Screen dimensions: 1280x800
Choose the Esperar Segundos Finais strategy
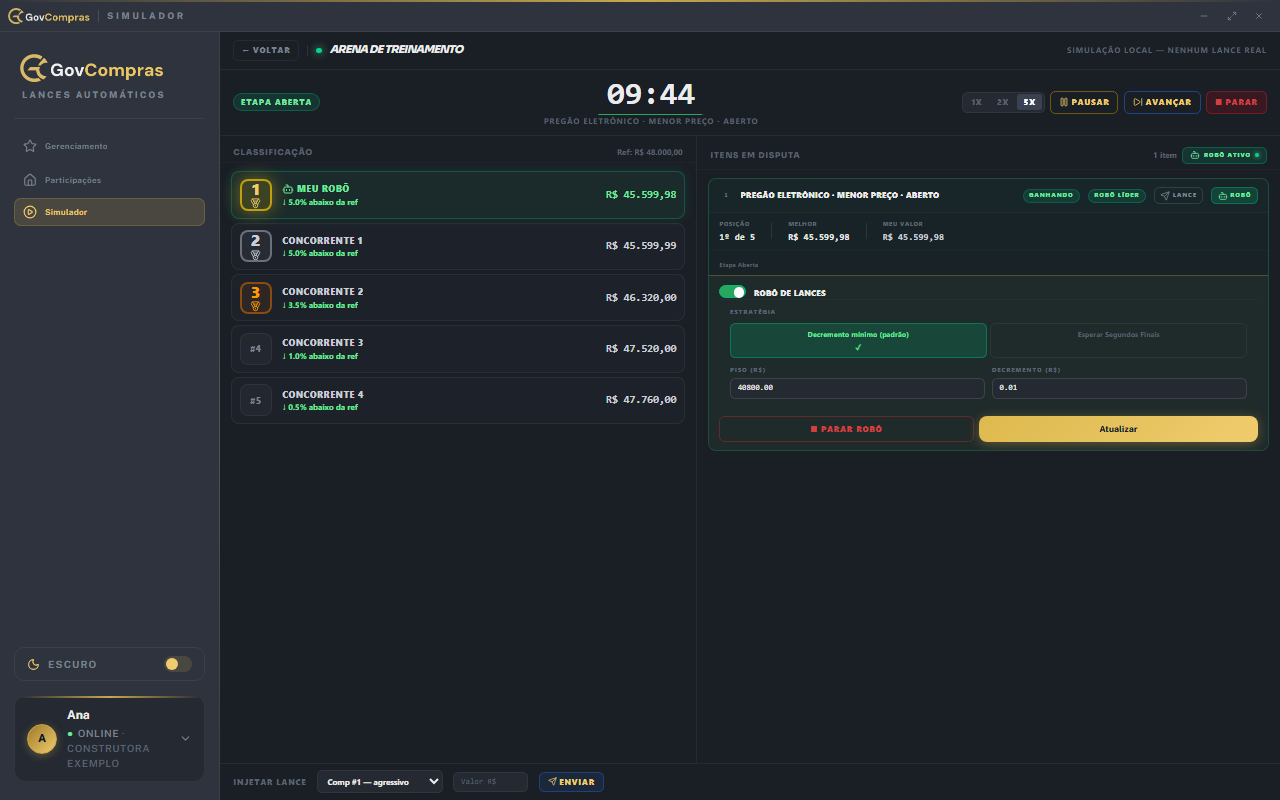click(1118, 340)
